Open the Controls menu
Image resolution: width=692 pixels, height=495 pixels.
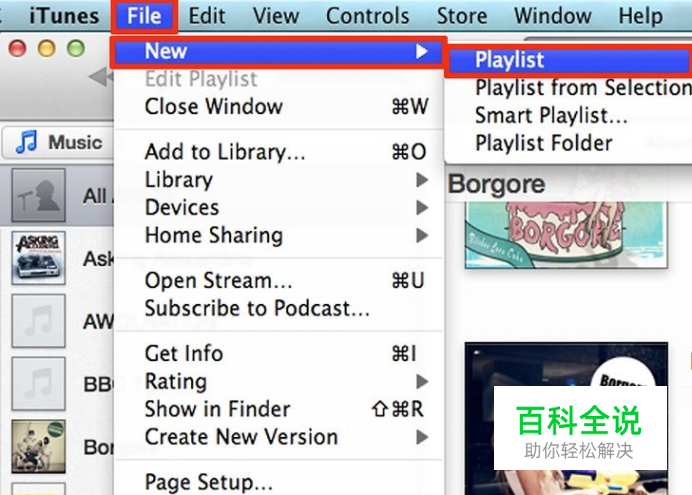point(368,16)
